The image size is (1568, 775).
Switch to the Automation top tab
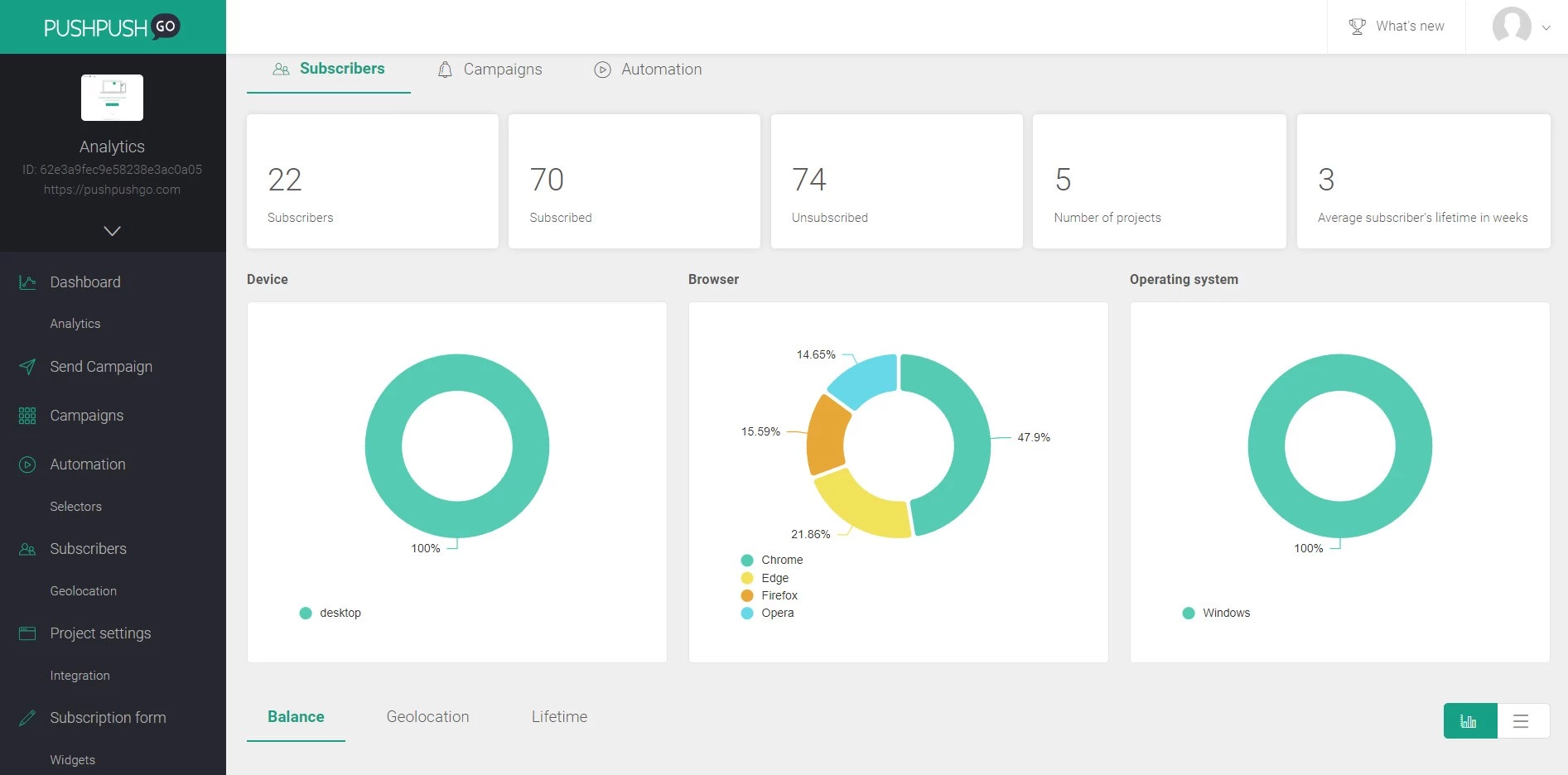(648, 70)
